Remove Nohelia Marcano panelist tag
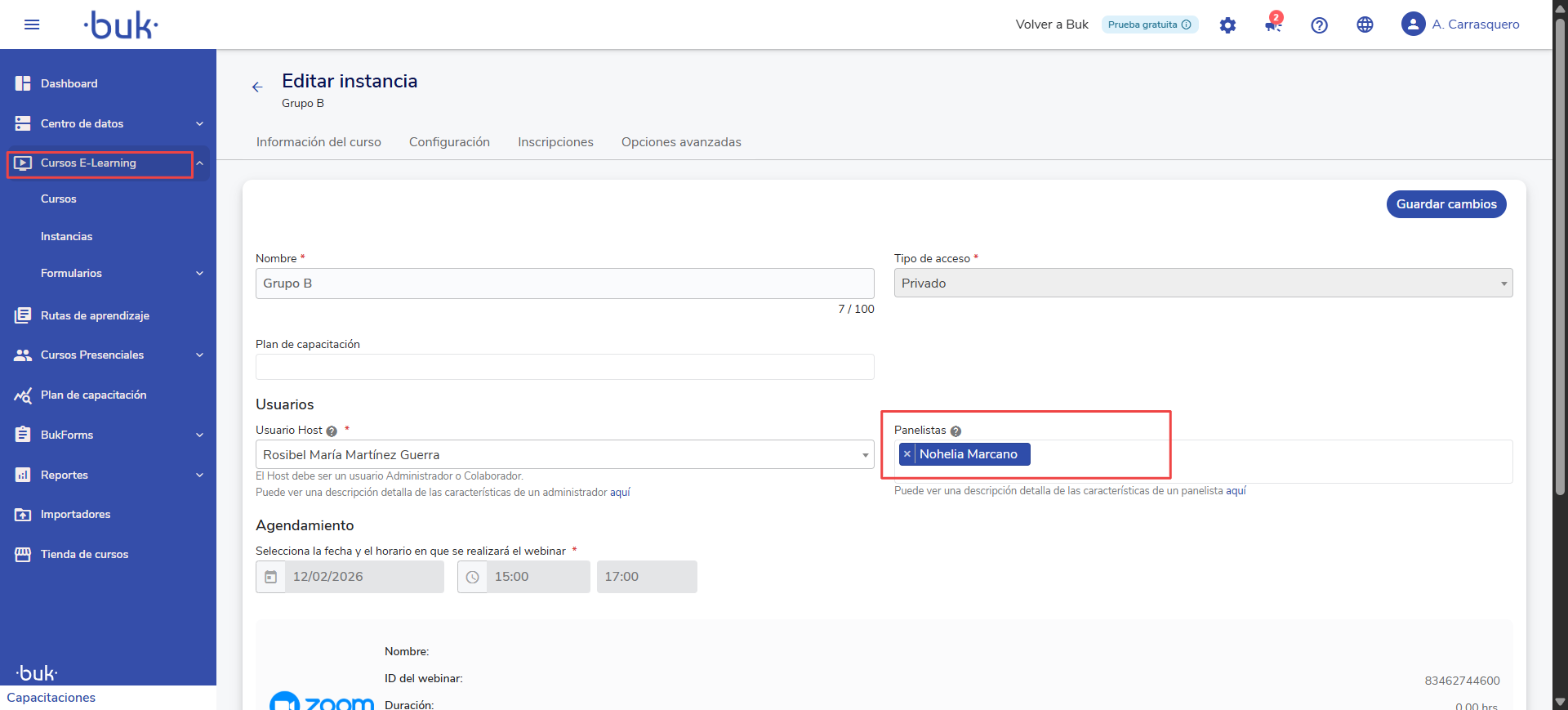The height and width of the screenshot is (710, 1568). pos(906,454)
